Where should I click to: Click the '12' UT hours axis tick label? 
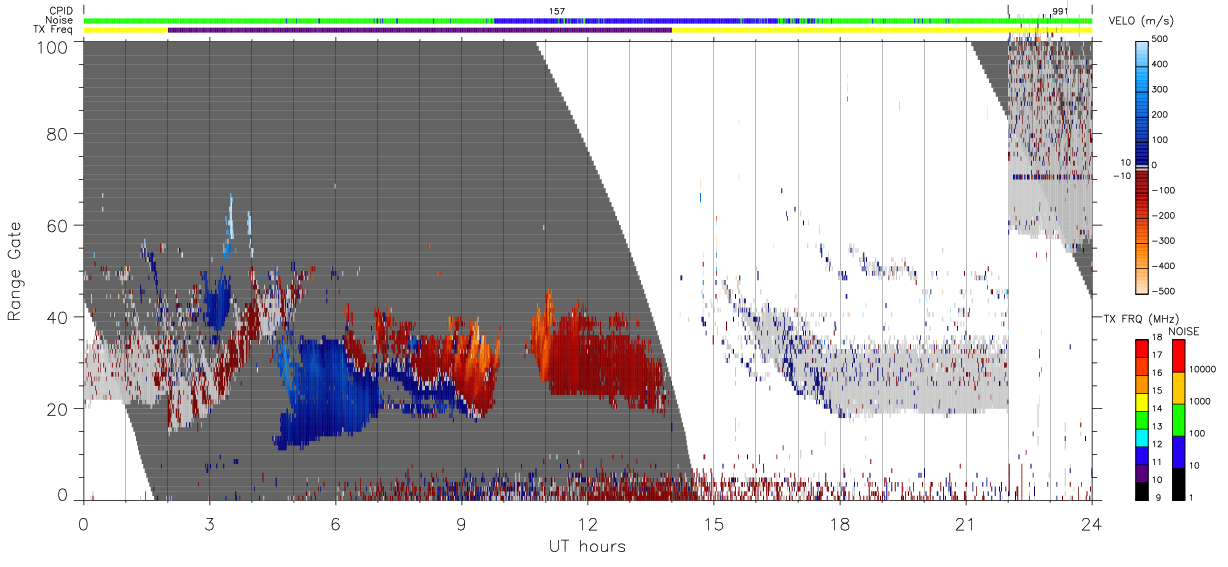(587, 522)
